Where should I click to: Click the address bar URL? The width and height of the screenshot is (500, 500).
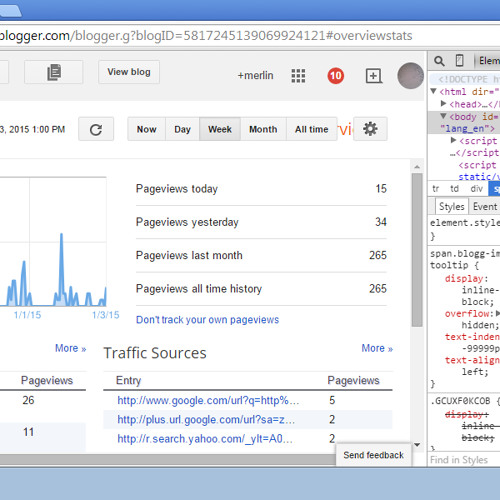206,36
